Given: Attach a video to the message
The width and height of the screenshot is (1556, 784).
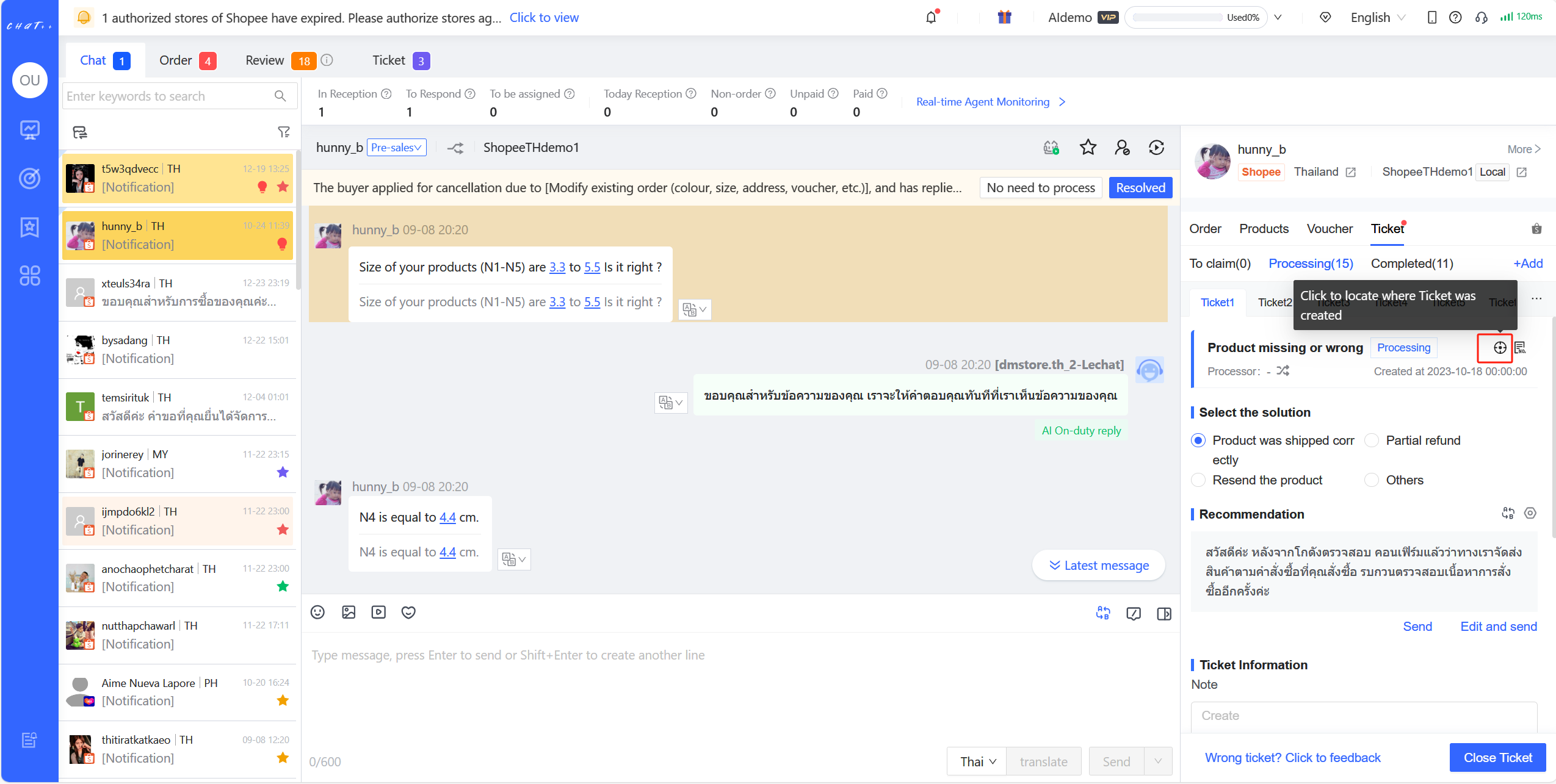Looking at the screenshot, I should (x=378, y=612).
